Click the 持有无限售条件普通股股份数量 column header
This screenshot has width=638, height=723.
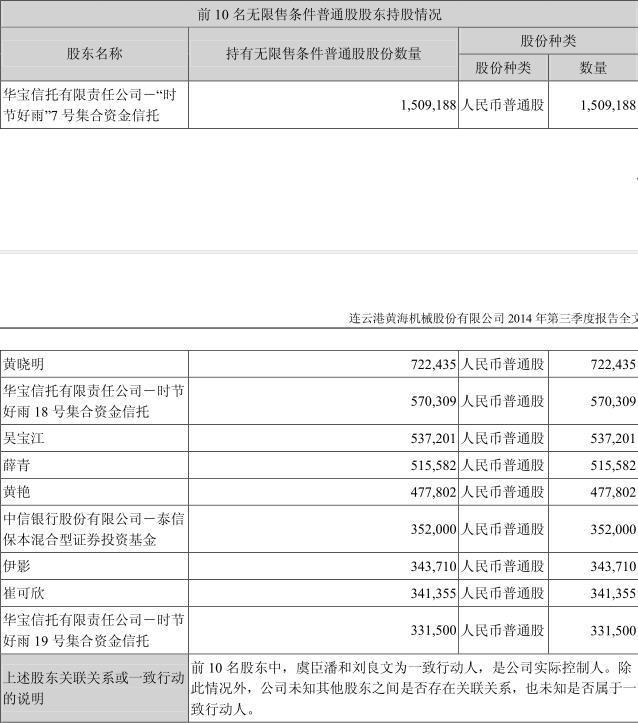(x=323, y=54)
